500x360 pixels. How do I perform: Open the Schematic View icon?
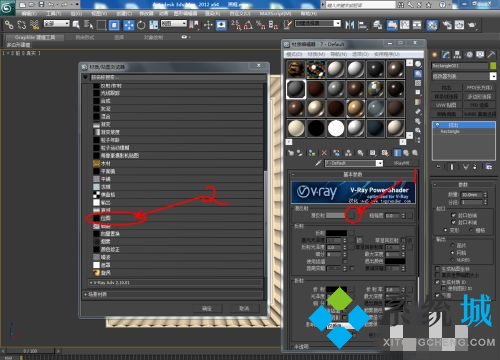click(x=417, y=25)
